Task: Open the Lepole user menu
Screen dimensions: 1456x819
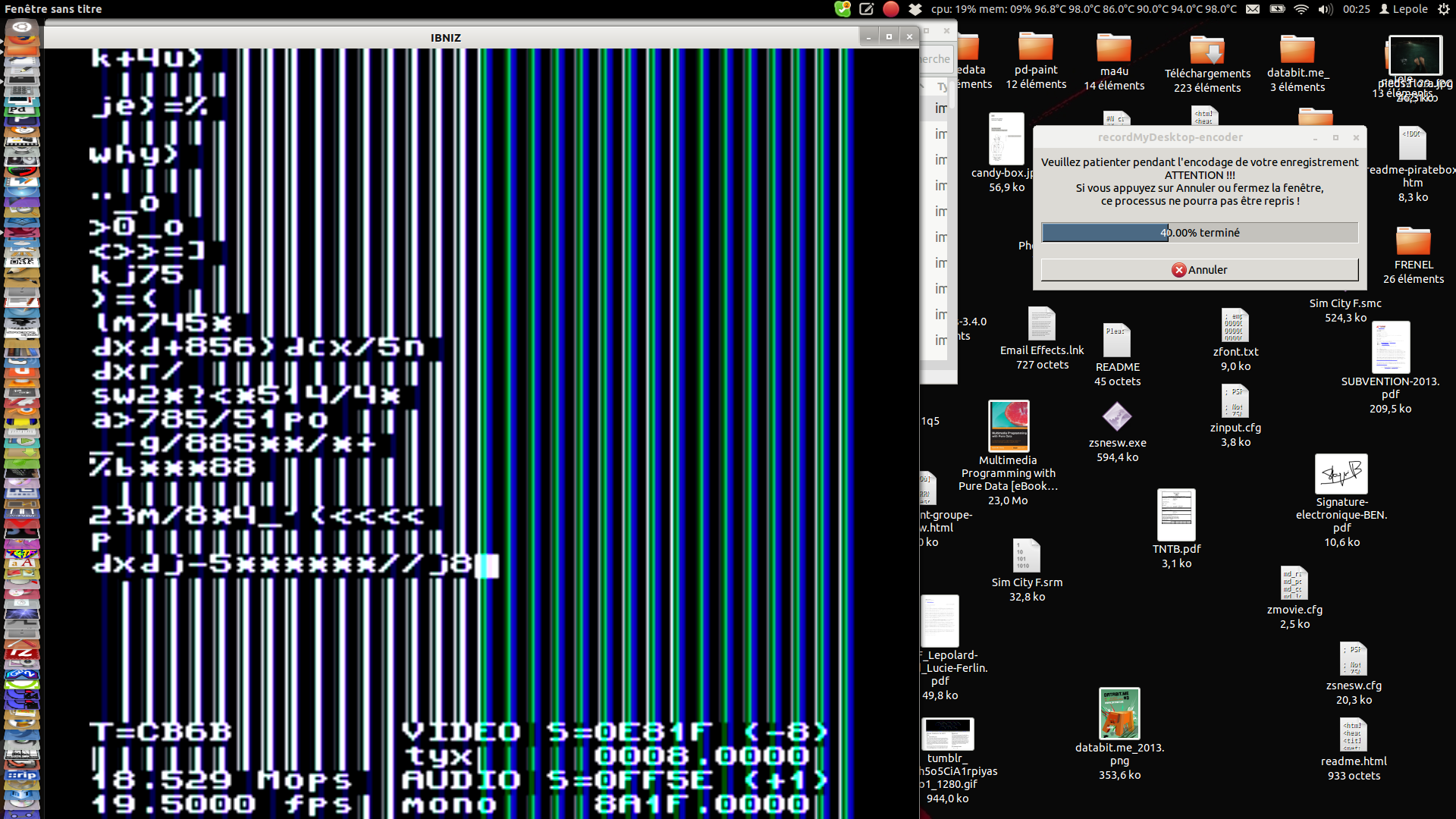Action: [x=1404, y=9]
